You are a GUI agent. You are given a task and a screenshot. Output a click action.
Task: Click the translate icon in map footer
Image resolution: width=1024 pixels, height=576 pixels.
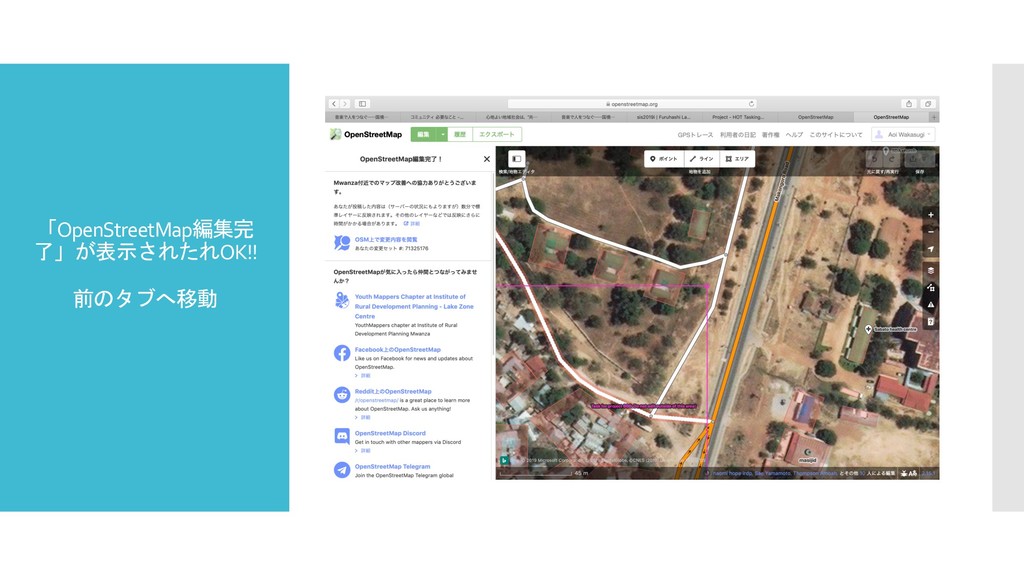[913, 473]
